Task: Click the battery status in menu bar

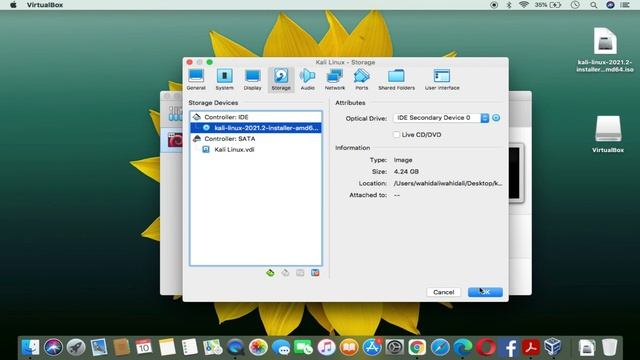Action: 548,5
